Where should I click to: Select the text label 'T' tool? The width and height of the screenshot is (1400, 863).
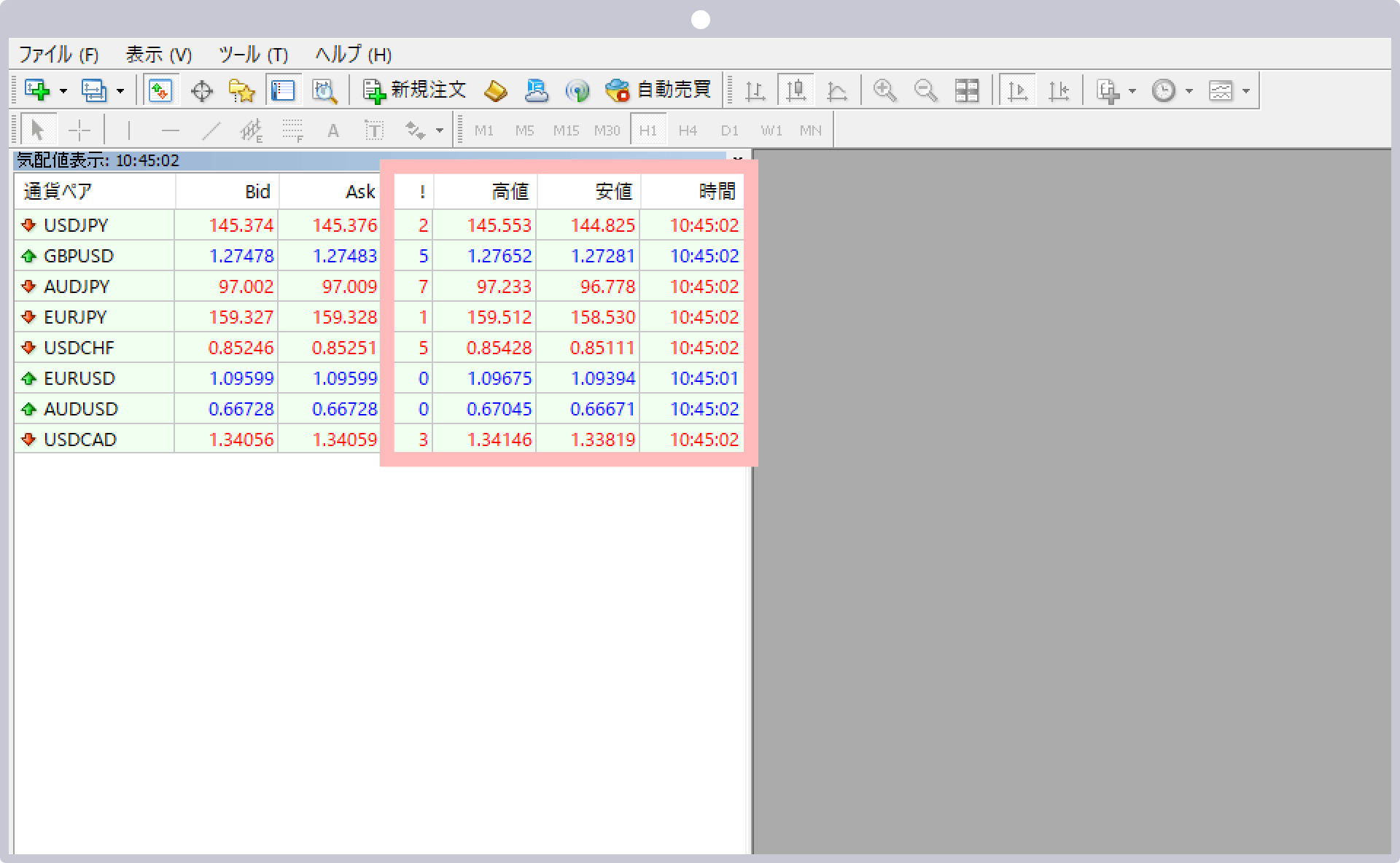point(374,130)
